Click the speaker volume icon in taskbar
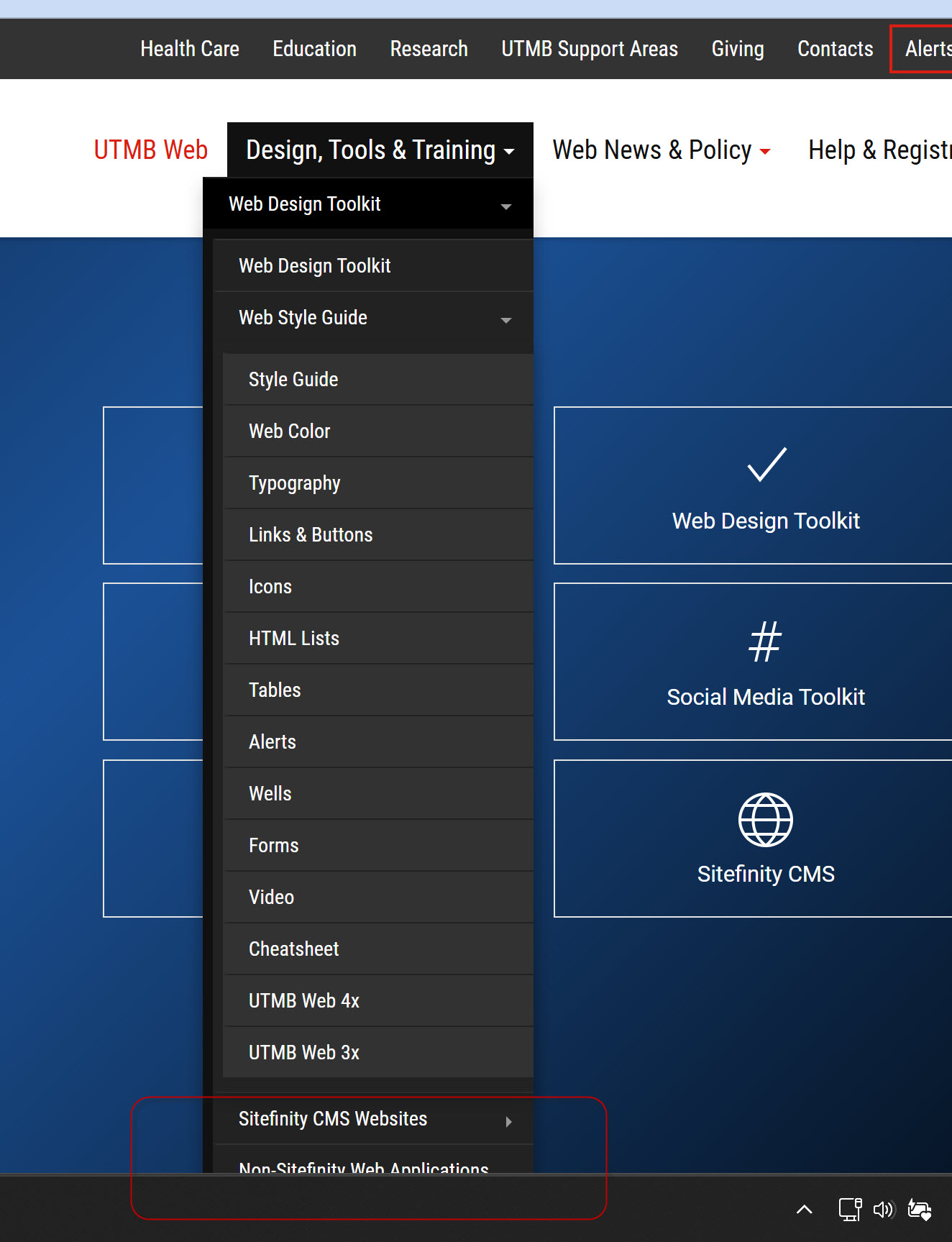 tap(883, 1210)
